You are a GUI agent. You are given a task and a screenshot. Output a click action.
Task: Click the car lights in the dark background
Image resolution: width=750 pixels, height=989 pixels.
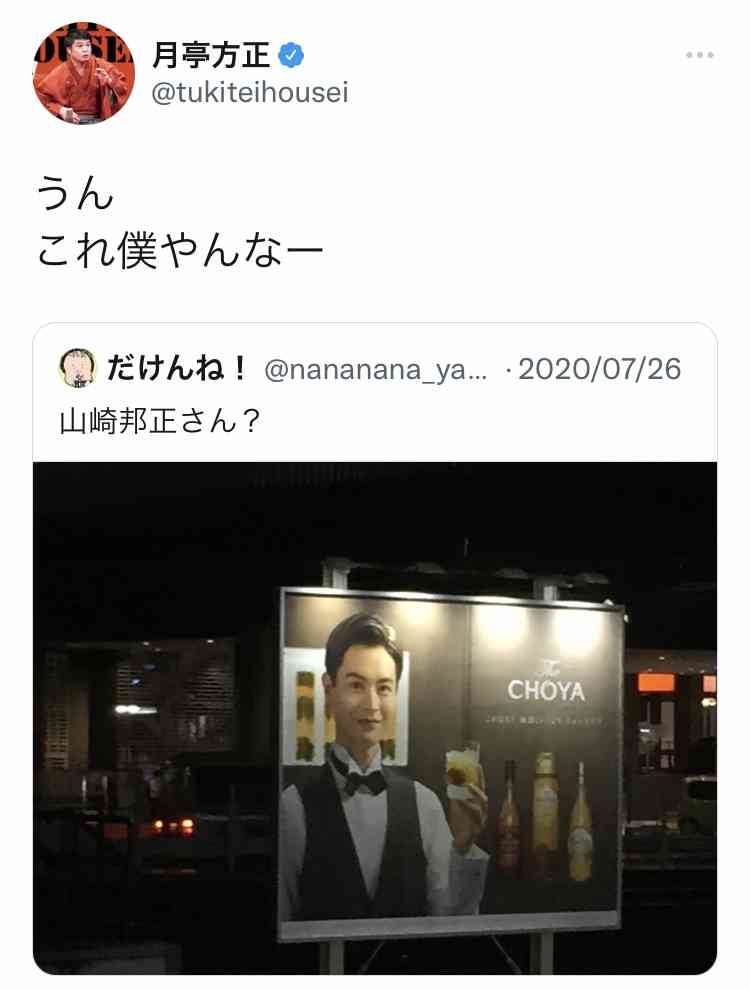174,825
